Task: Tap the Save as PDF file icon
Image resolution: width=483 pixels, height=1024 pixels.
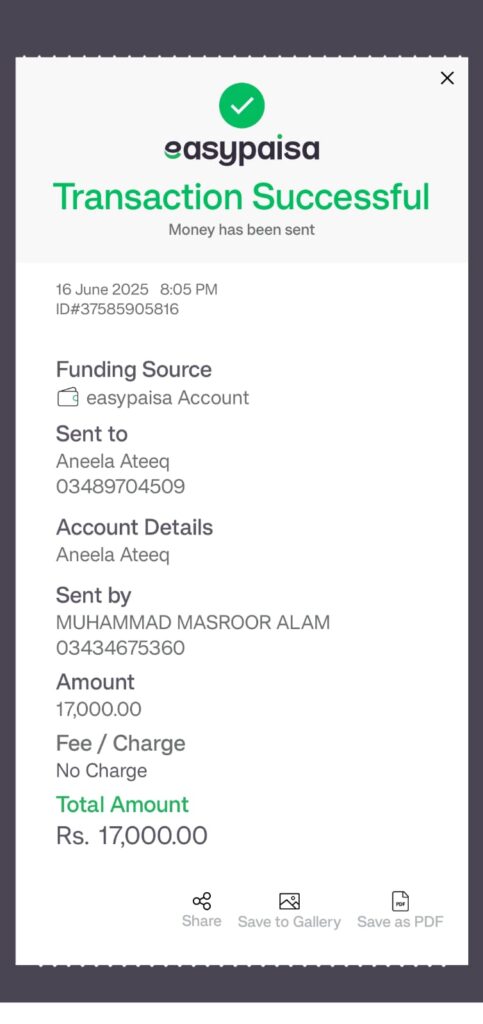Action: (400, 901)
